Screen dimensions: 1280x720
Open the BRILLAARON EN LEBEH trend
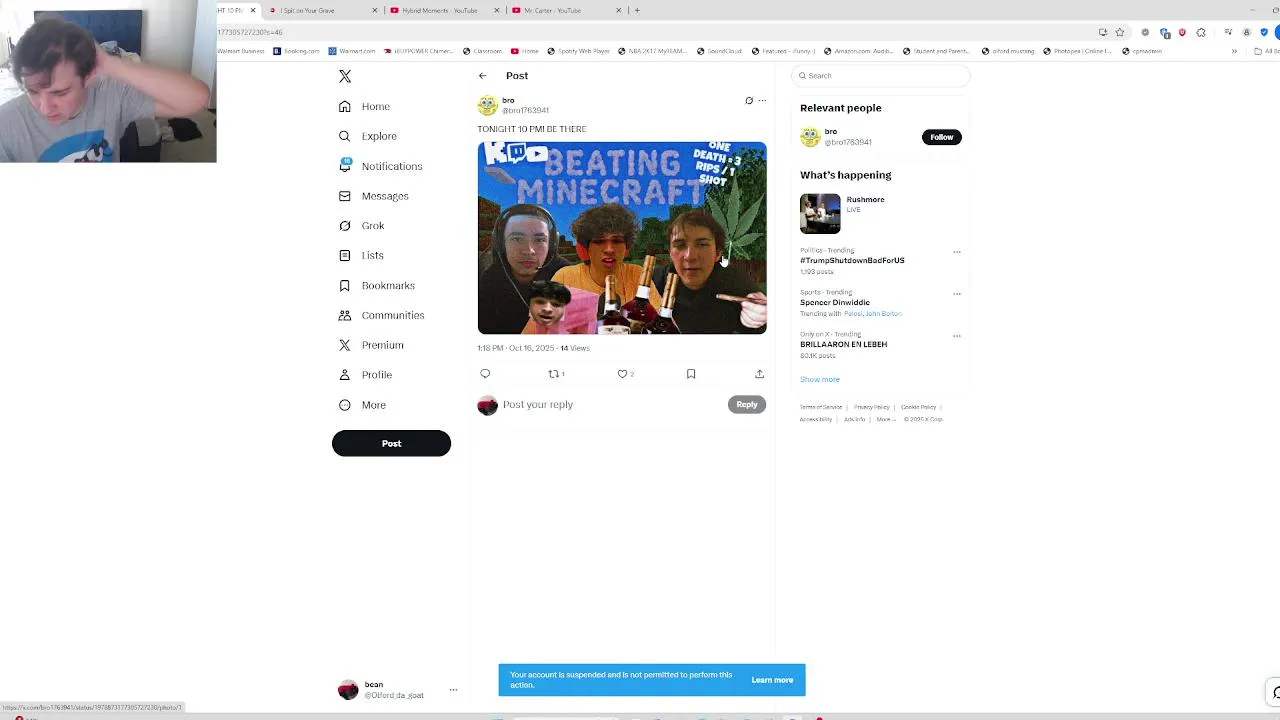coord(843,344)
